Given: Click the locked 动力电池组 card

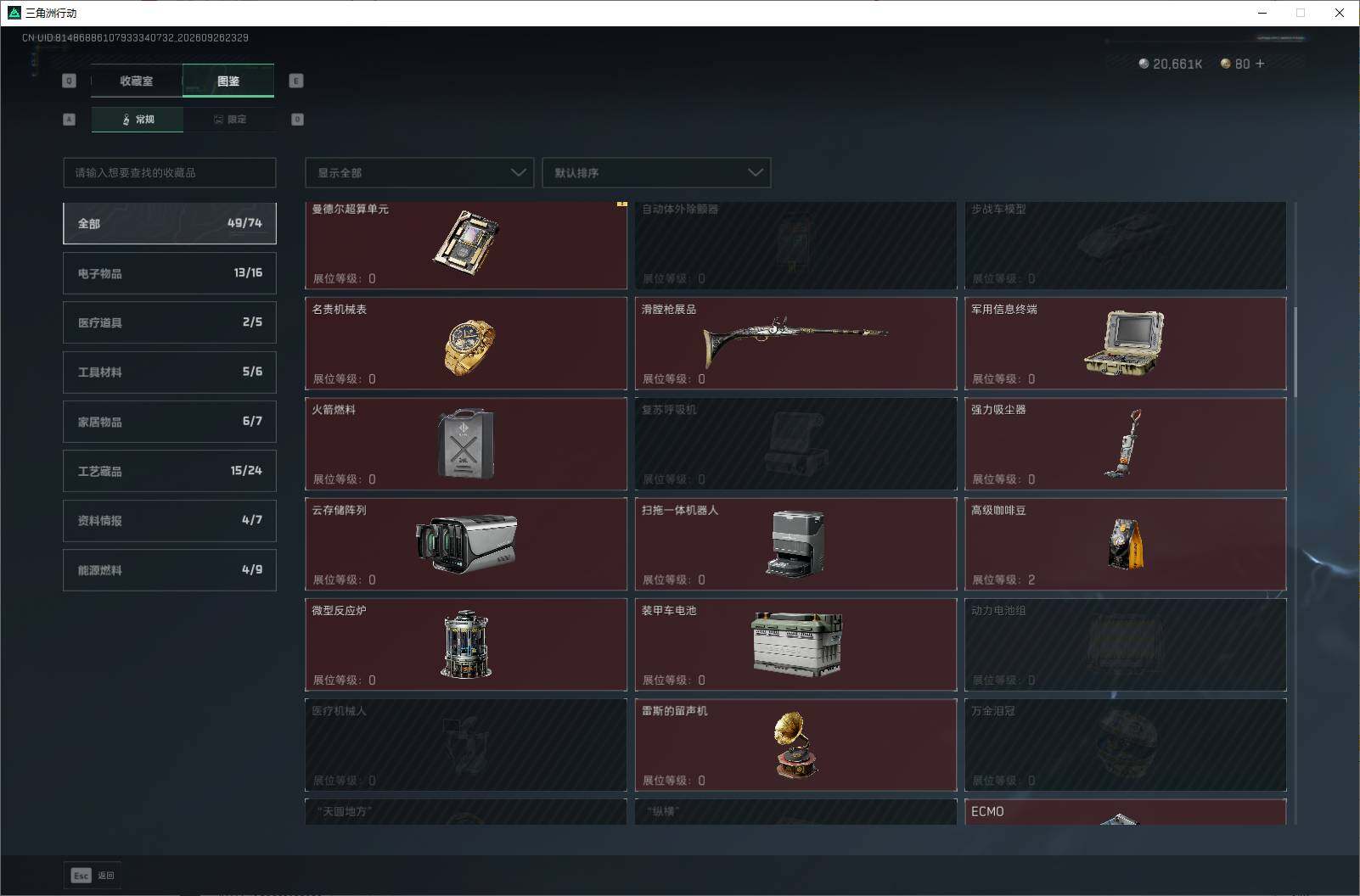Looking at the screenshot, I should pyautogui.click(x=1126, y=645).
